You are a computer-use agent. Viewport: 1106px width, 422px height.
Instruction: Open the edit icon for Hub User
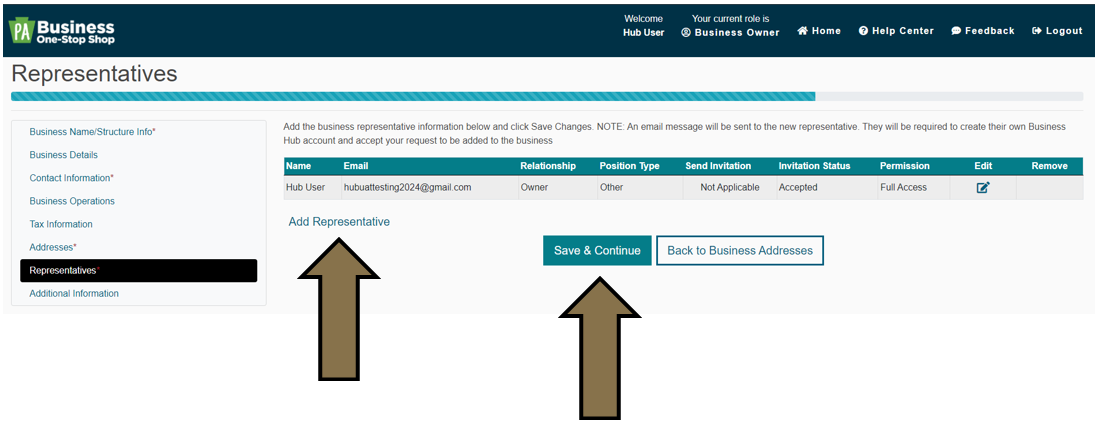coord(983,188)
